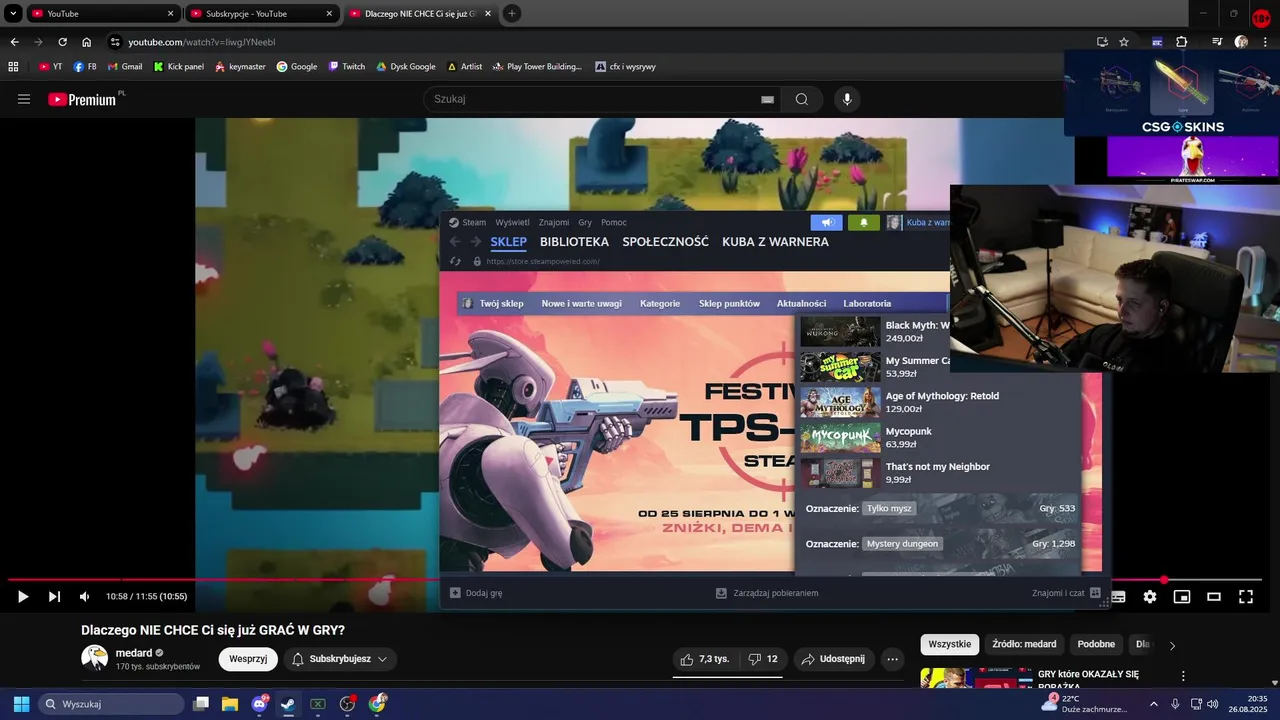Go back in the browser

pos(14,42)
